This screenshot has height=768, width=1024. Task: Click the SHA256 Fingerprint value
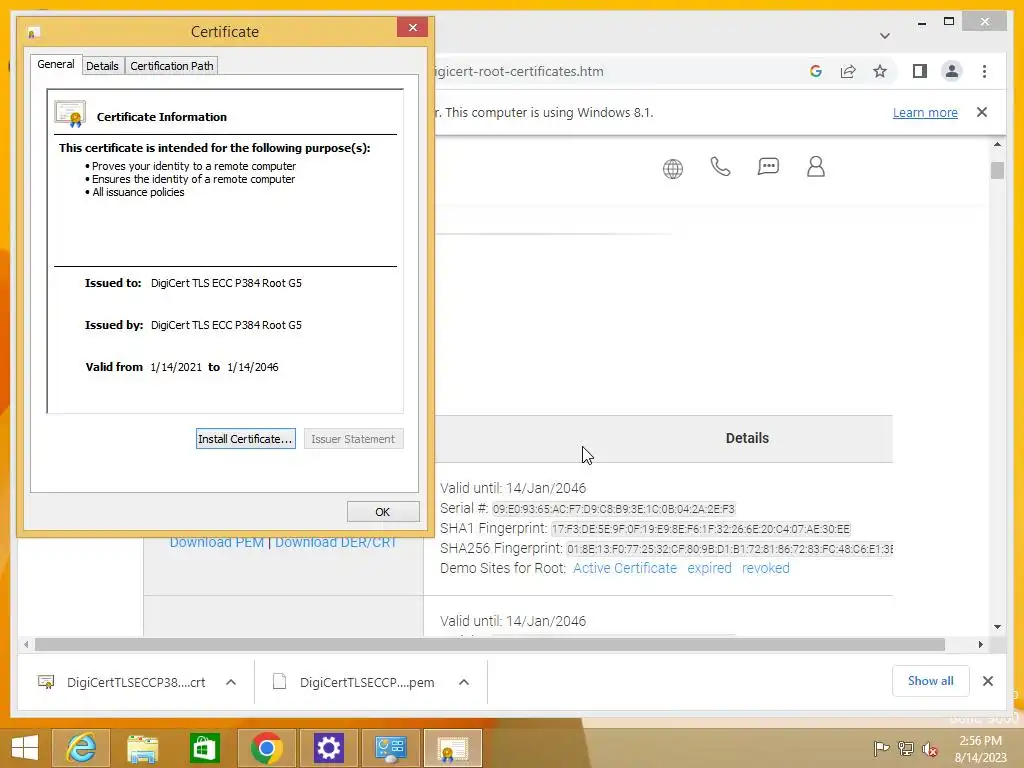click(729, 549)
